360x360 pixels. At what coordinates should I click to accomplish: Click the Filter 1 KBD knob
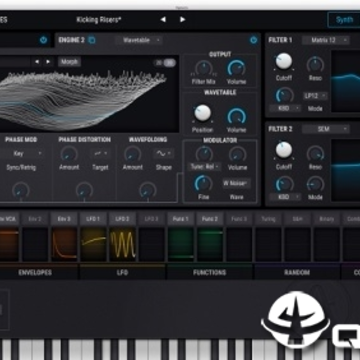pos(284,95)
